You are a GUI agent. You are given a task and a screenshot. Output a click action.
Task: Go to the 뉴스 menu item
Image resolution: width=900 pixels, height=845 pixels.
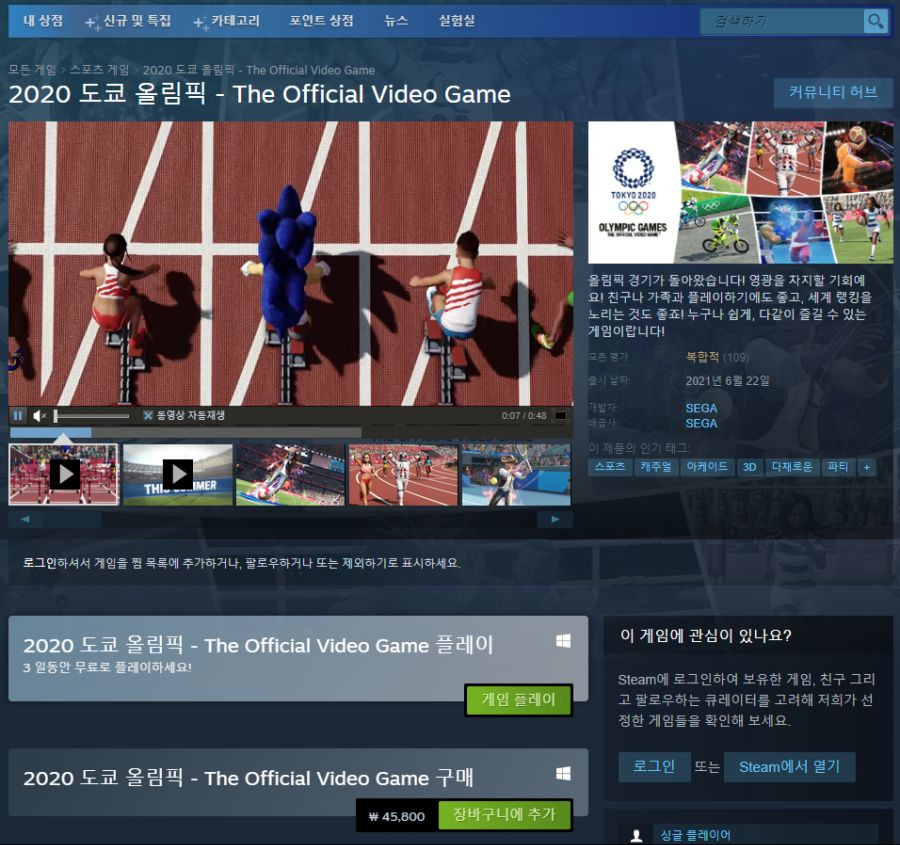pyautogui.click(x=396, y=21)
